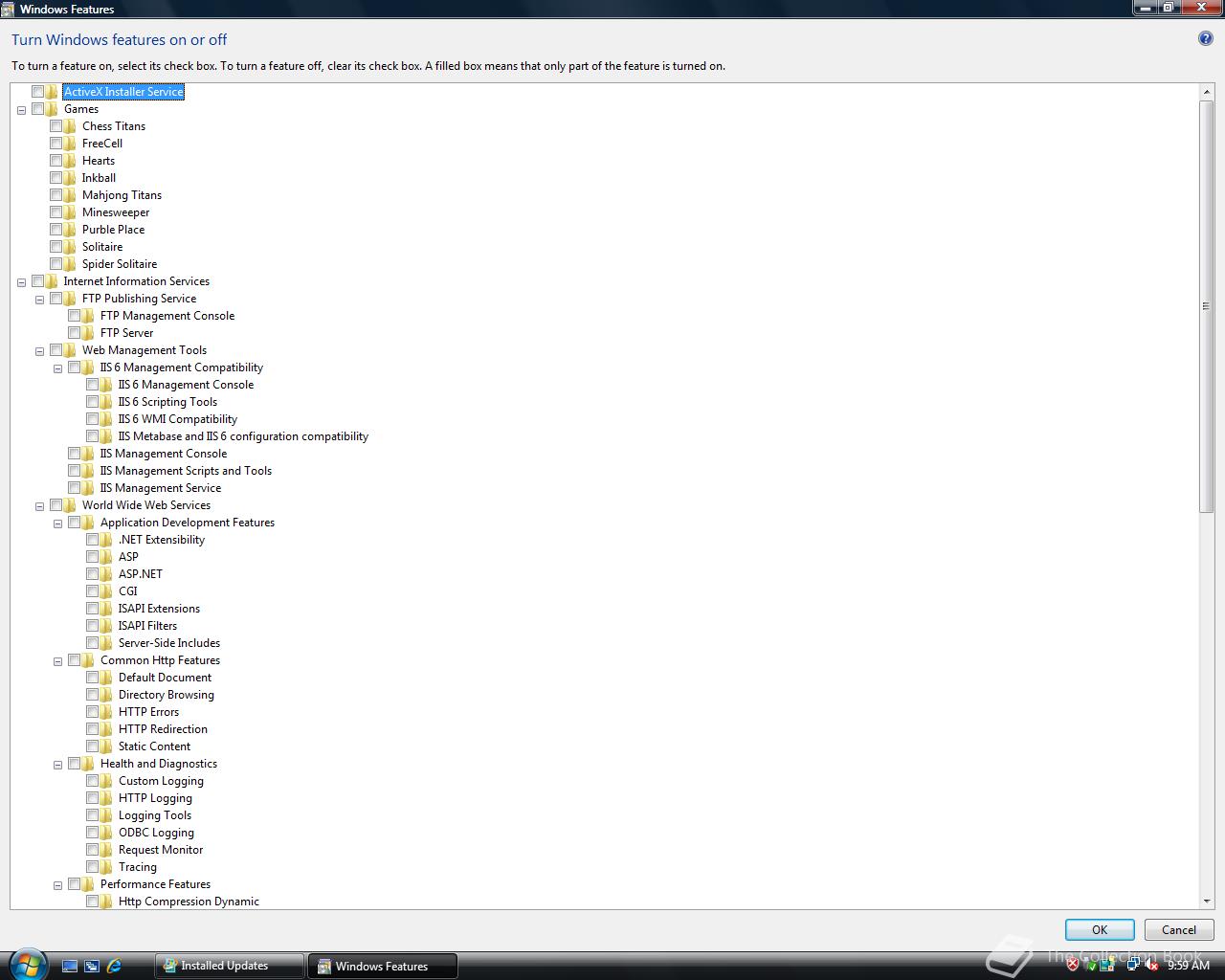Screen dimensions: 1225x980
Task: Click the folder icon beside FTP Server
Action: tap(87, 333)
